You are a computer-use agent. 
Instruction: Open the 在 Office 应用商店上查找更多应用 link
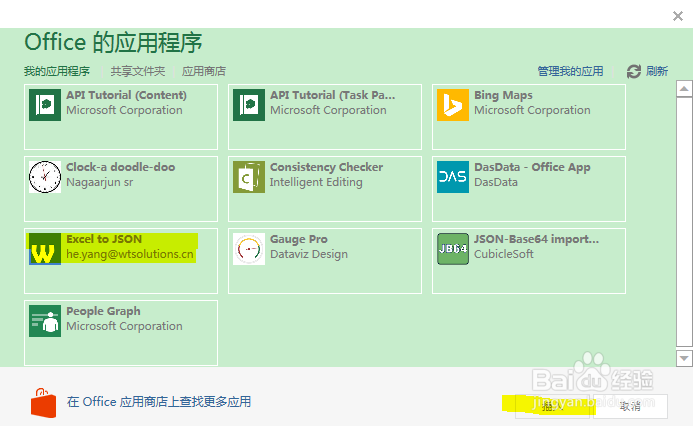click(x=159, y=402)
